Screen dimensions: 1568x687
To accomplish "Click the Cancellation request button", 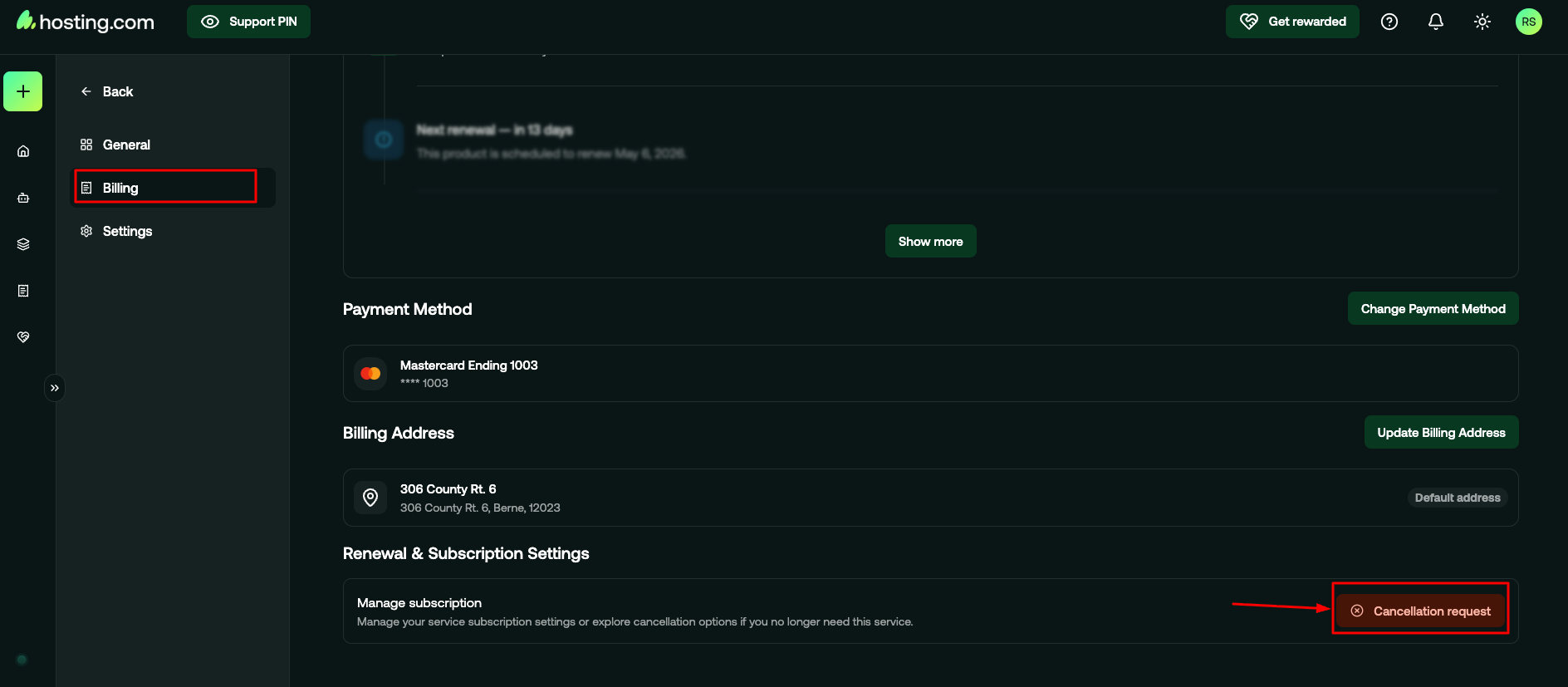I will coord(1421,611).
